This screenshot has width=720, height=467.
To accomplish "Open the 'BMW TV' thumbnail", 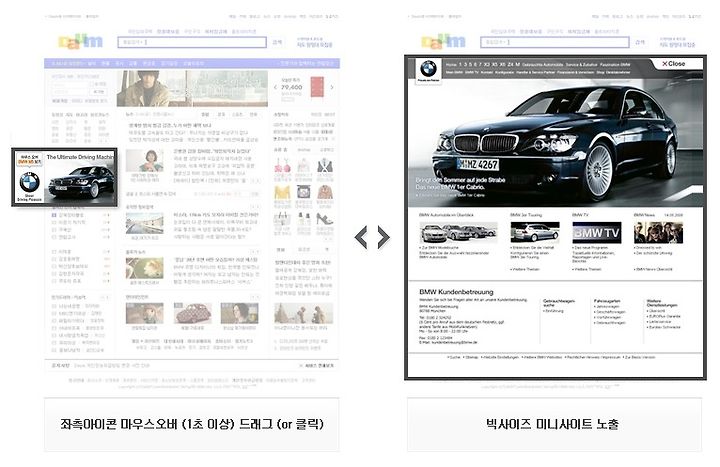I will click(596, 233).
